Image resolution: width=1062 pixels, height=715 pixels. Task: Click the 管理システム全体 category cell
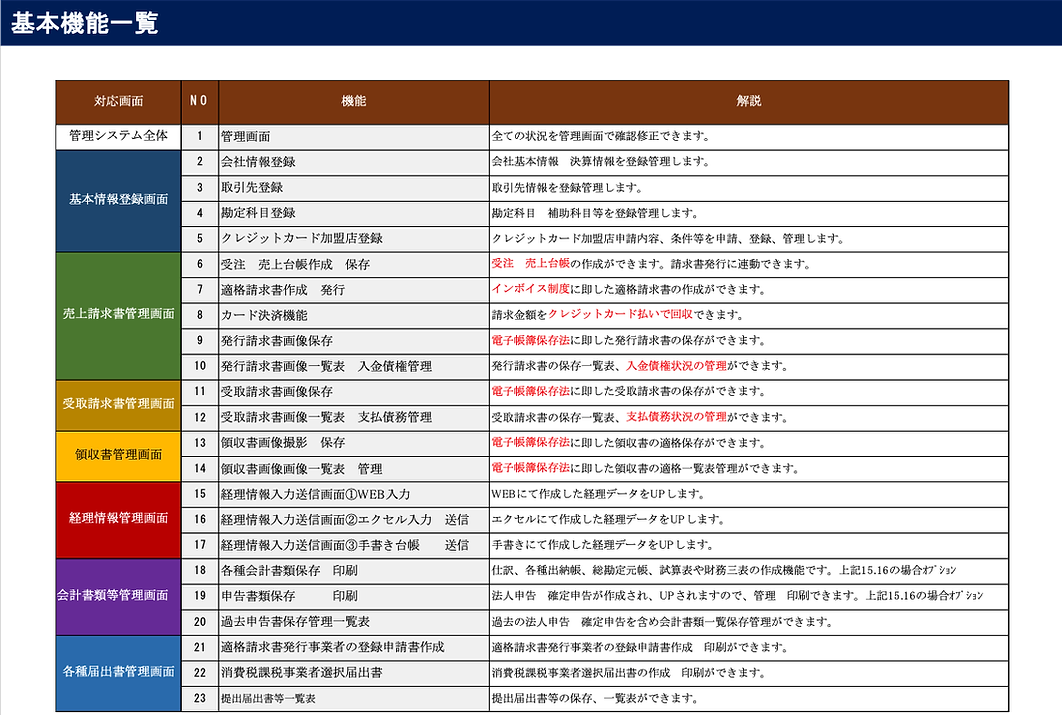coord(119,136)
